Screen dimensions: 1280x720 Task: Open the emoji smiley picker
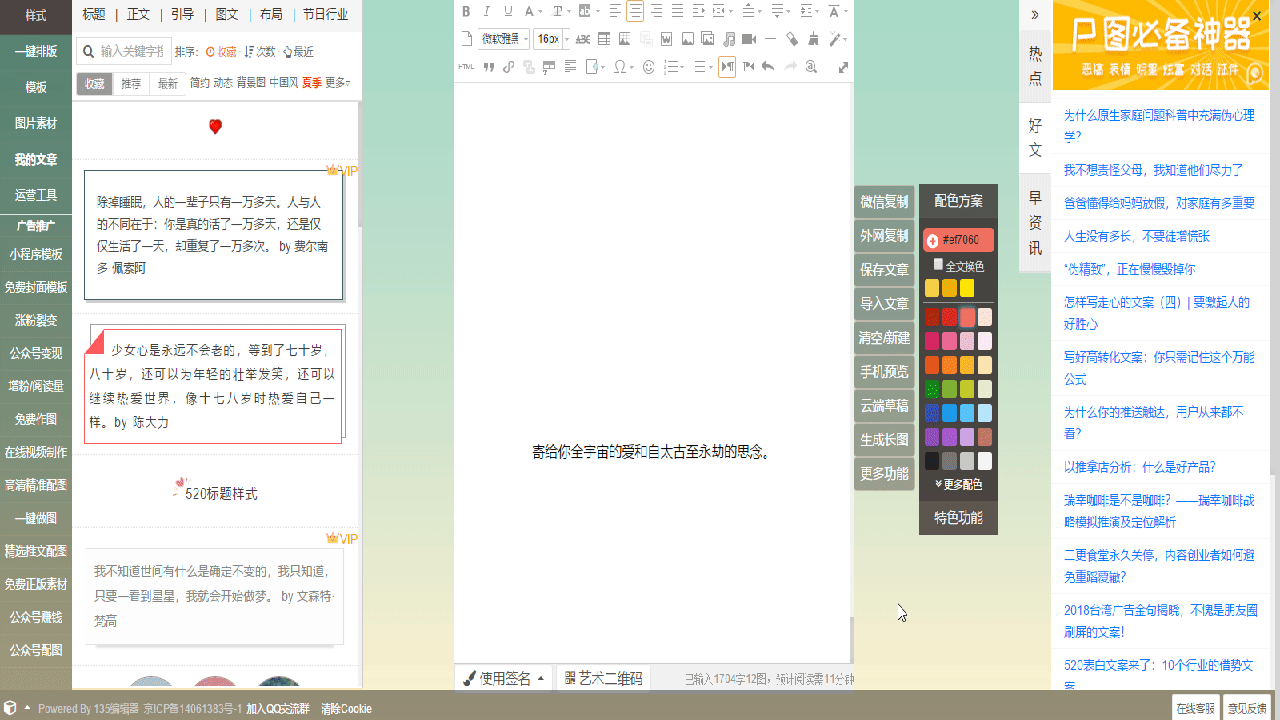click(x=648, y=67)
